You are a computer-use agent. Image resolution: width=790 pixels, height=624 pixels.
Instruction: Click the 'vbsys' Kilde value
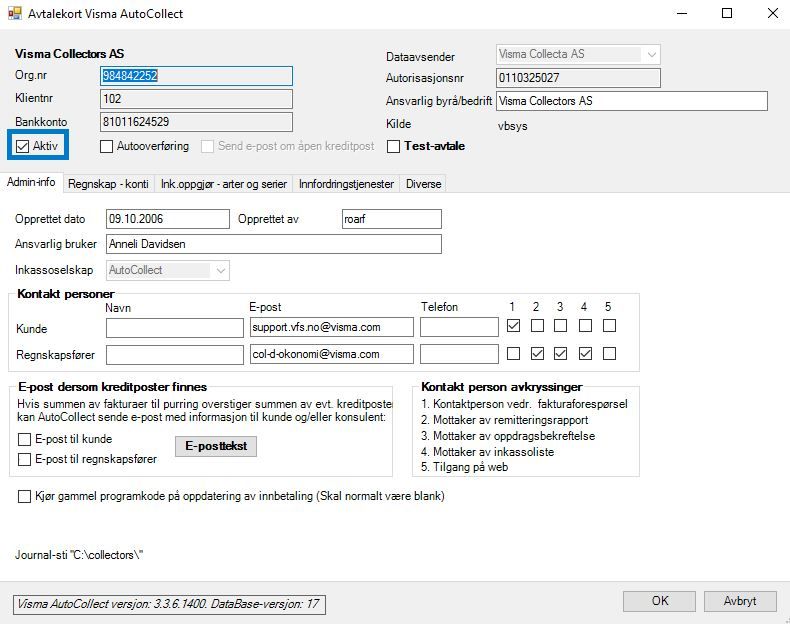[x=513, y=126]
